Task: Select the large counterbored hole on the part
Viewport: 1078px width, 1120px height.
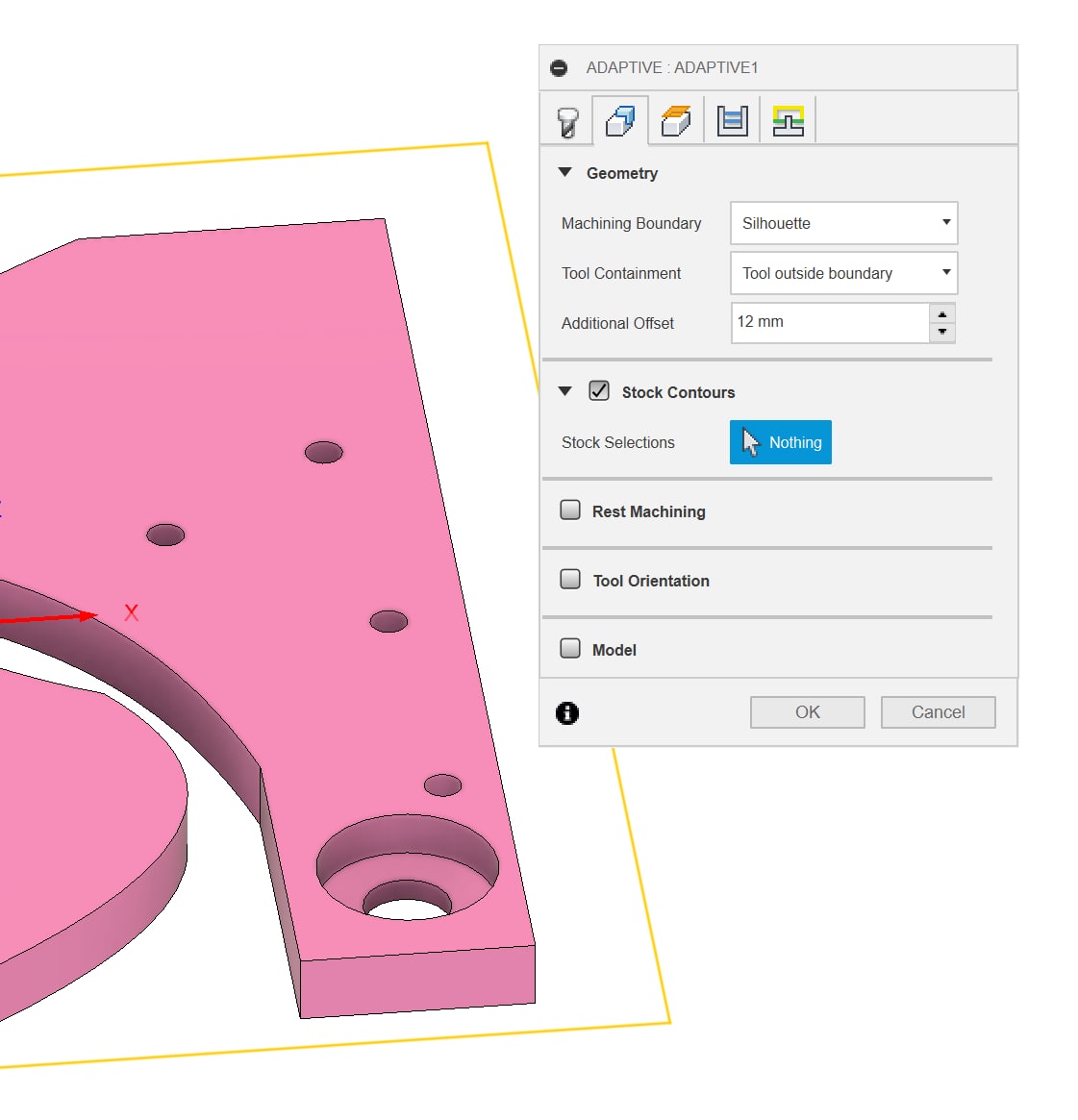Action: pos(407,866)
